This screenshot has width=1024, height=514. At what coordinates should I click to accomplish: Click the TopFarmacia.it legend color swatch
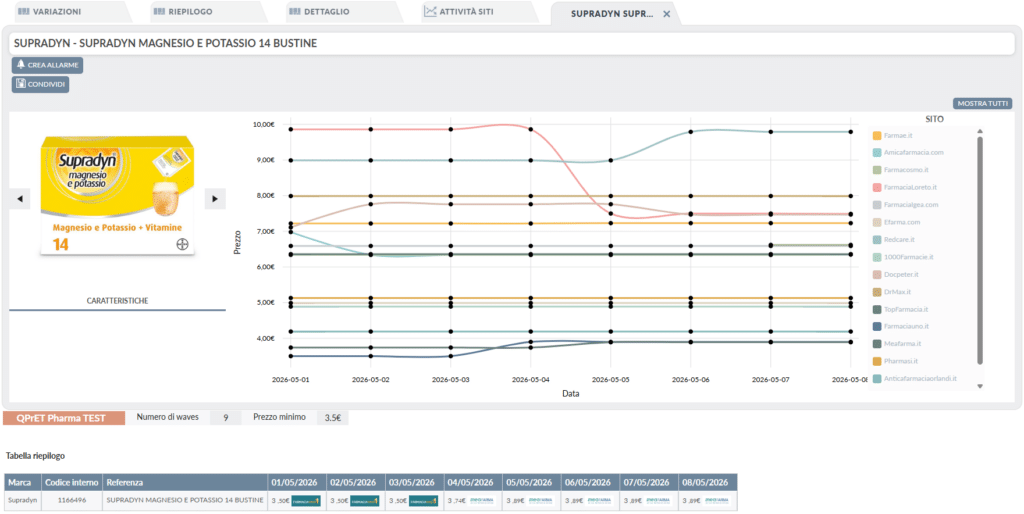click(877, 309)
